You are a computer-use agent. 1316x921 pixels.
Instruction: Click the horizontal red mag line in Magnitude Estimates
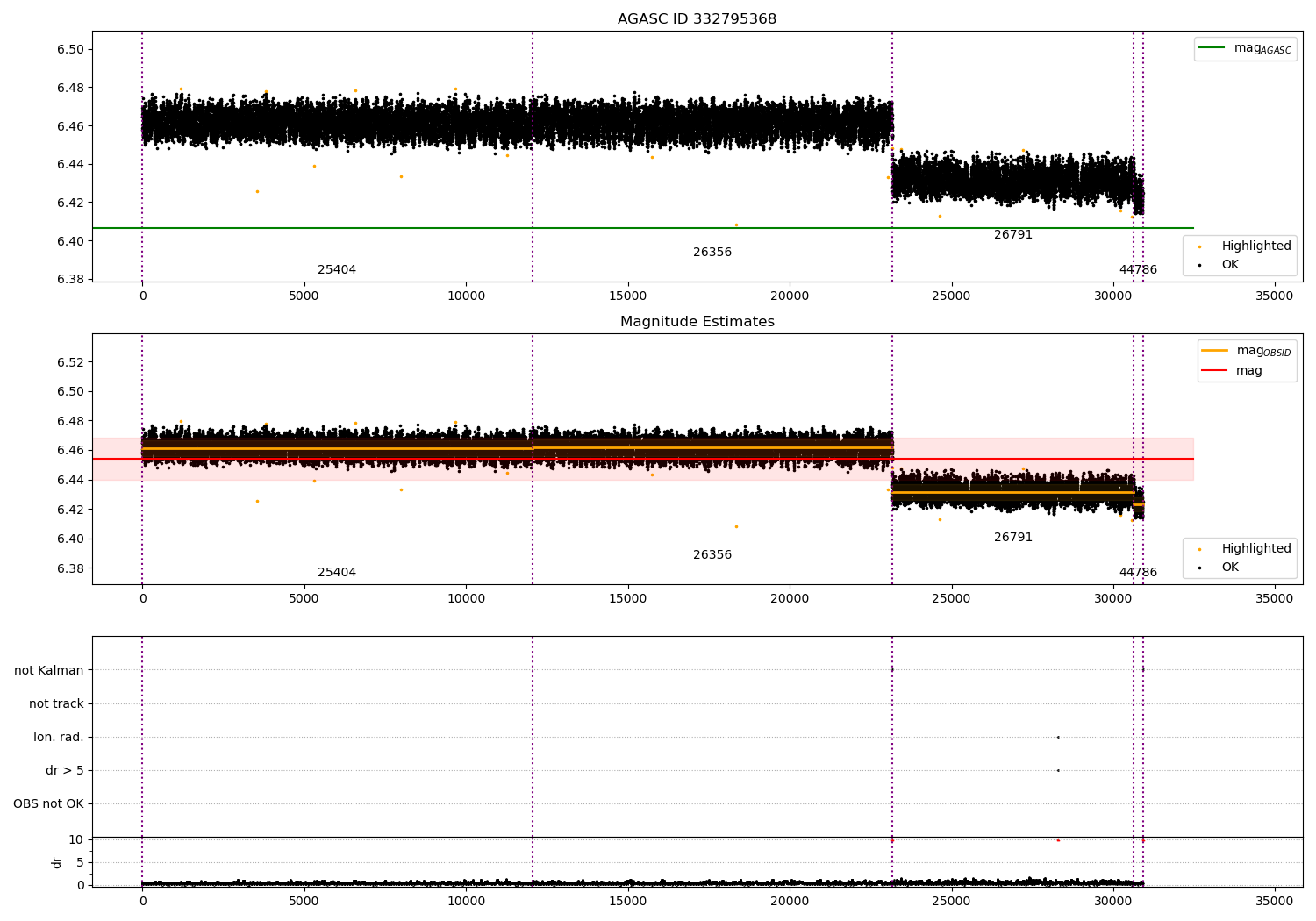pyautogui.click(x=642, y=459)
